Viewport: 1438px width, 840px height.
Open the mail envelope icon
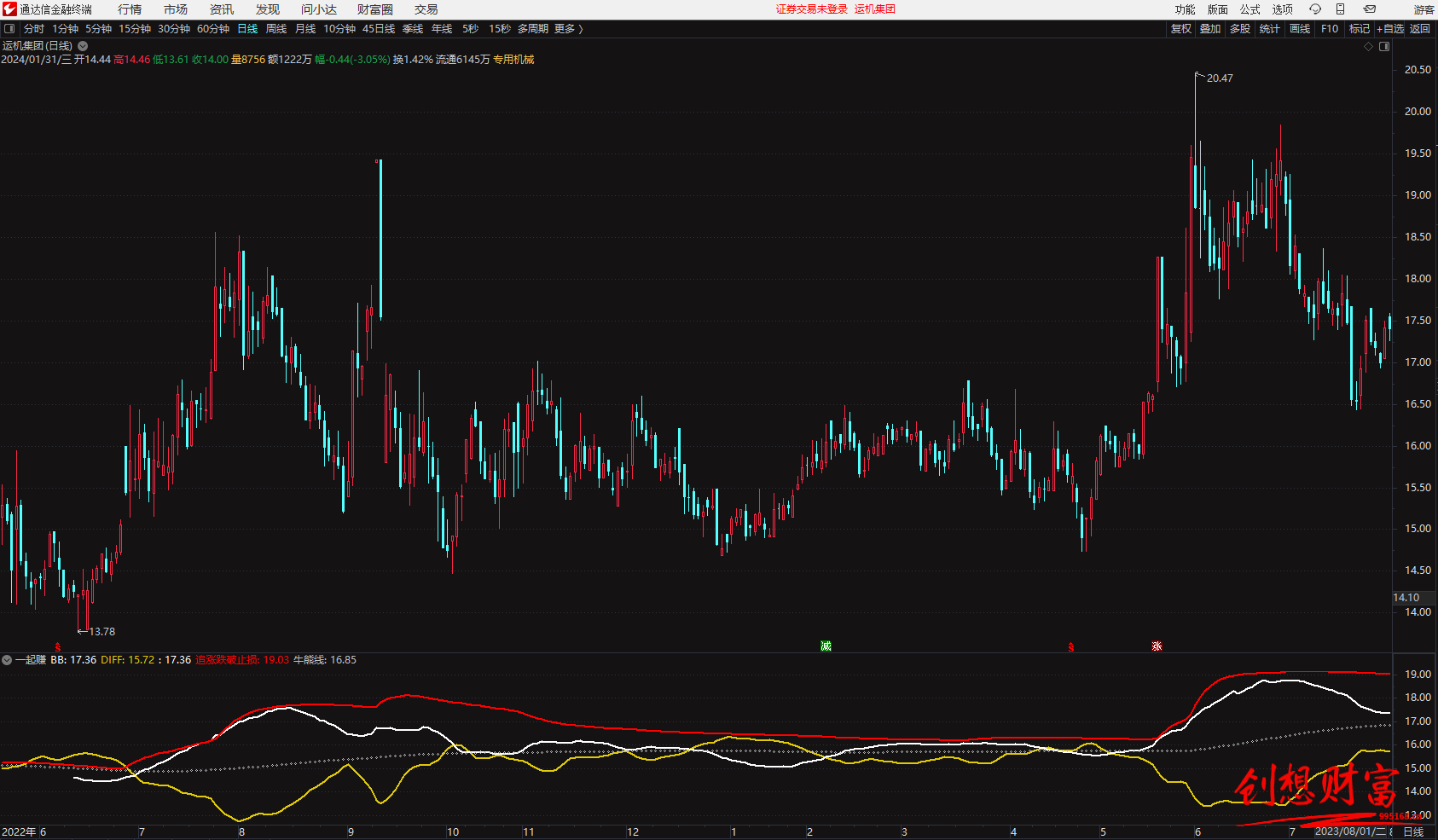pyautogui.click(x=1370, y=9)
